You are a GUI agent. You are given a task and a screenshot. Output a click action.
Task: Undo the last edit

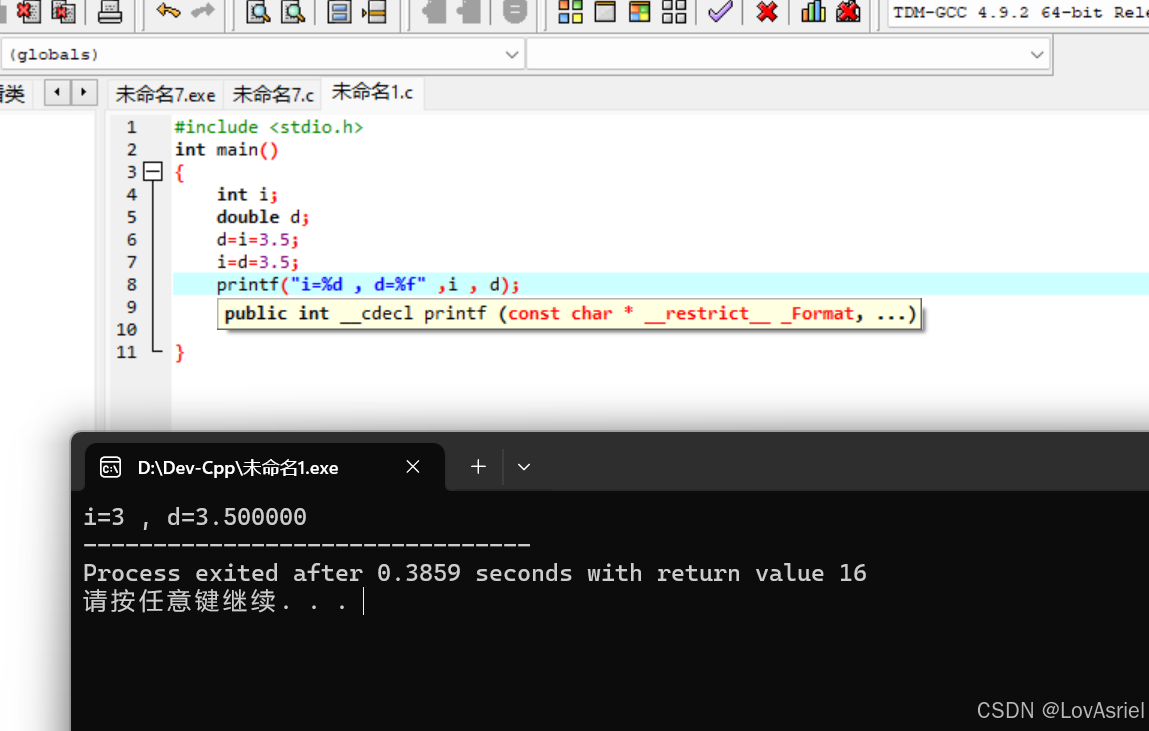coord(169,10)
